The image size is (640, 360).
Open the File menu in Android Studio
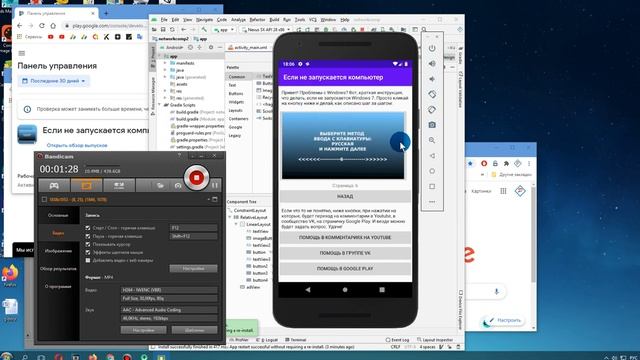(x=164, y=20)
